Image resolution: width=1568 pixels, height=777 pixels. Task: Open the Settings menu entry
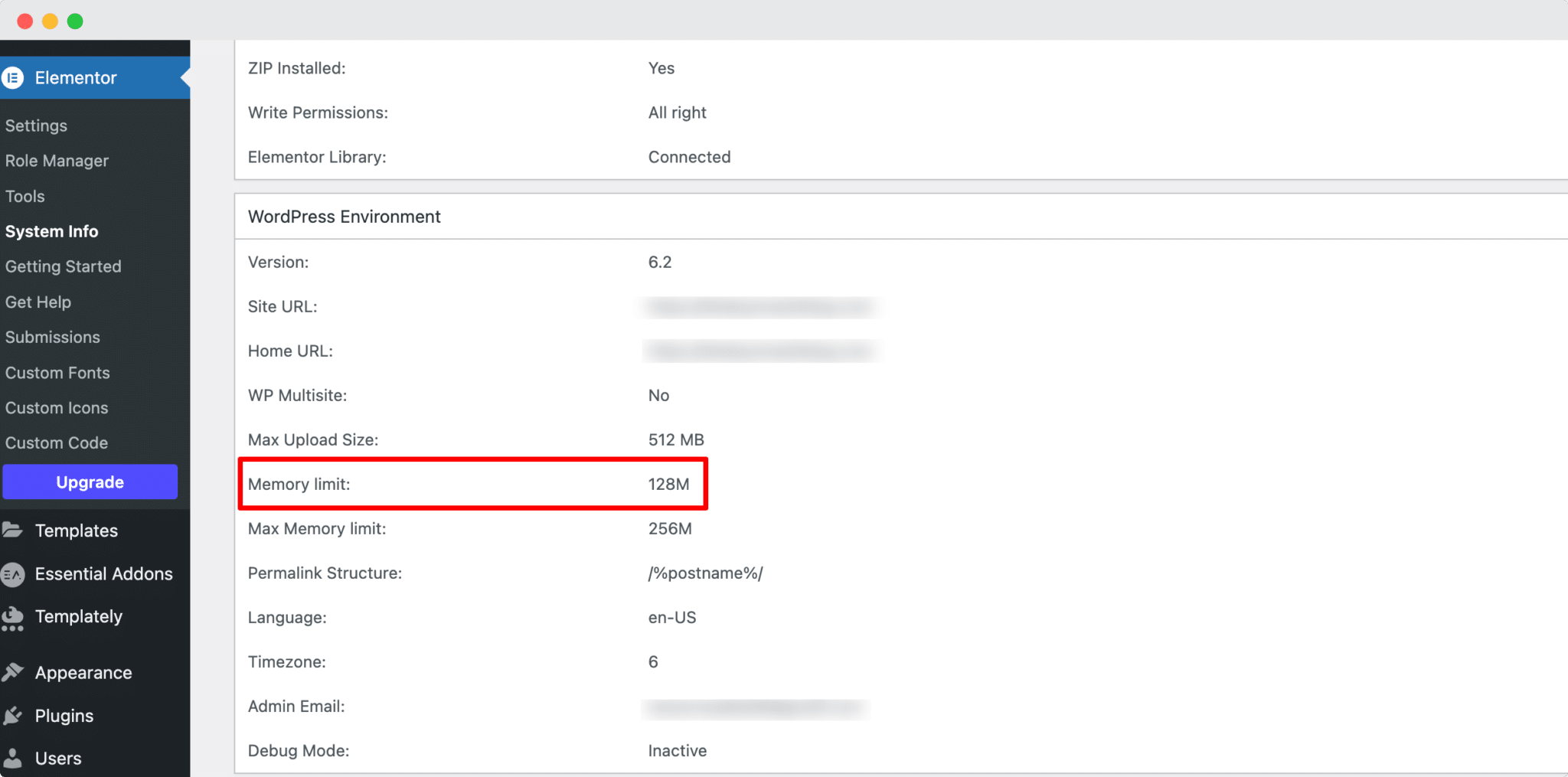tap(36, 125)
